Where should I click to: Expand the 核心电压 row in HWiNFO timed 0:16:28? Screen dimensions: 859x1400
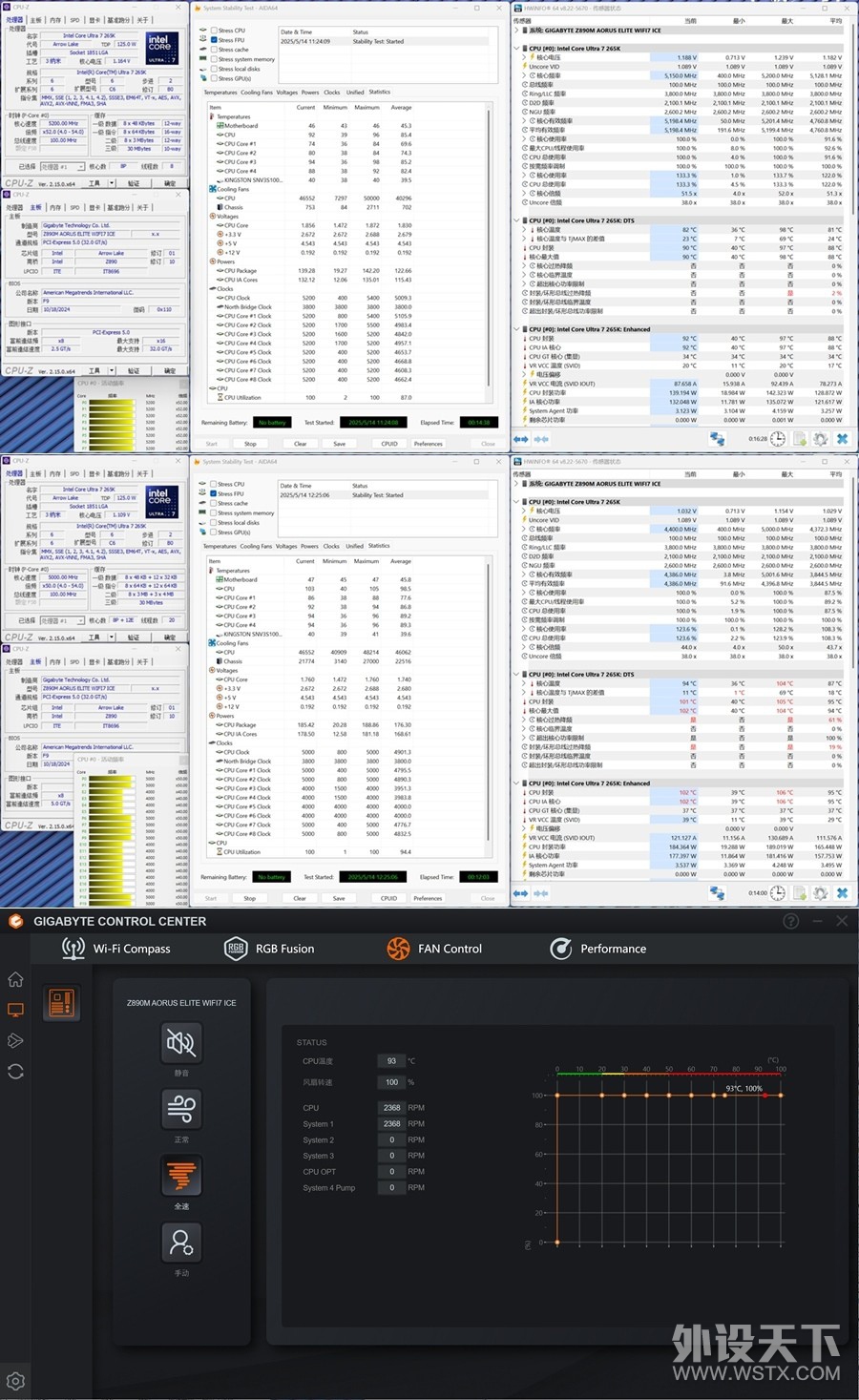(524, 57)
